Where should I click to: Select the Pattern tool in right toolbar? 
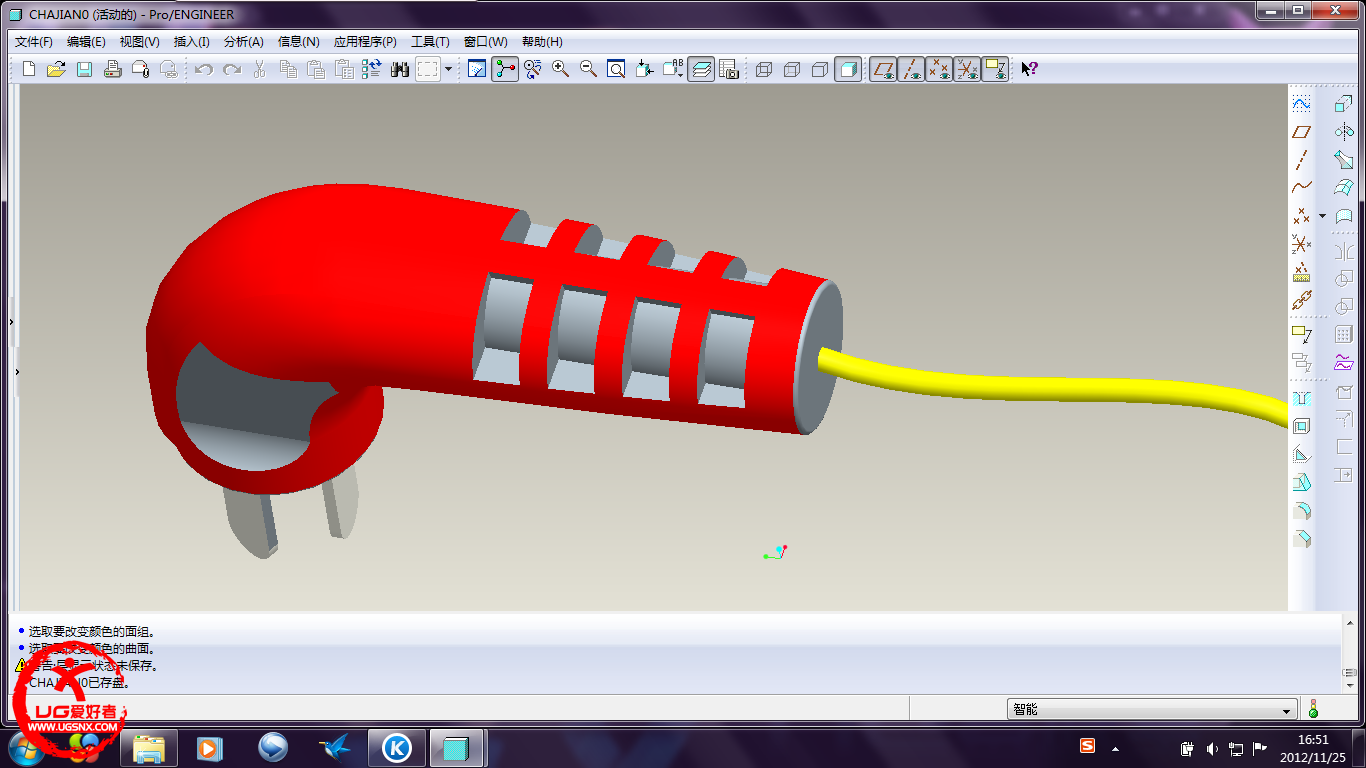1344,334
